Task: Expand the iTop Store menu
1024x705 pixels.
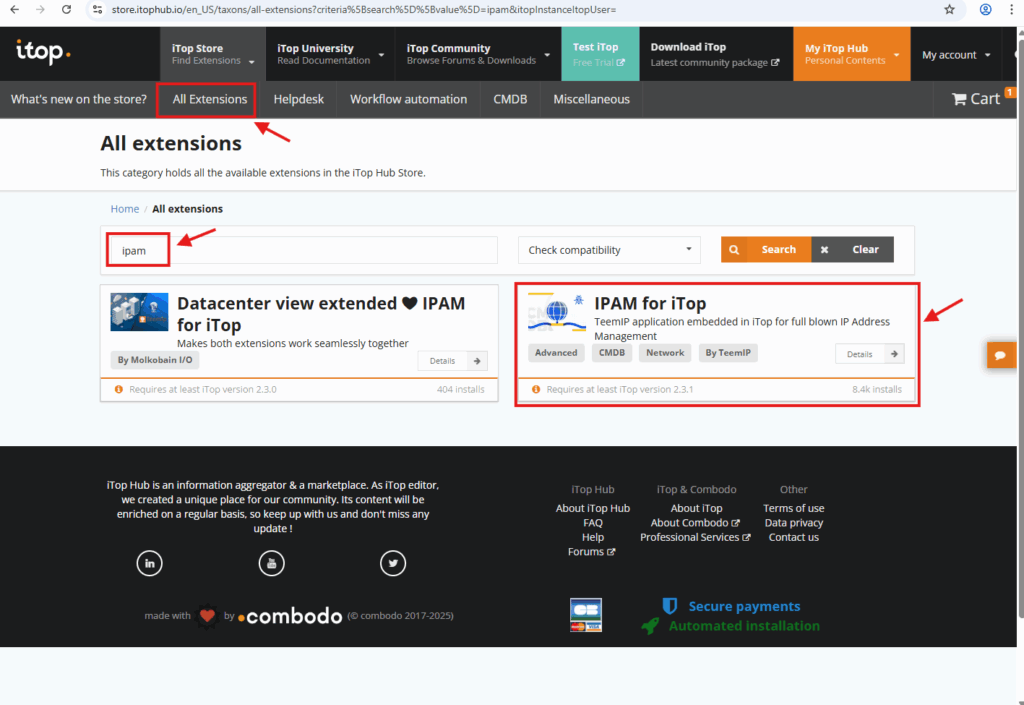Action: point(212,54)
